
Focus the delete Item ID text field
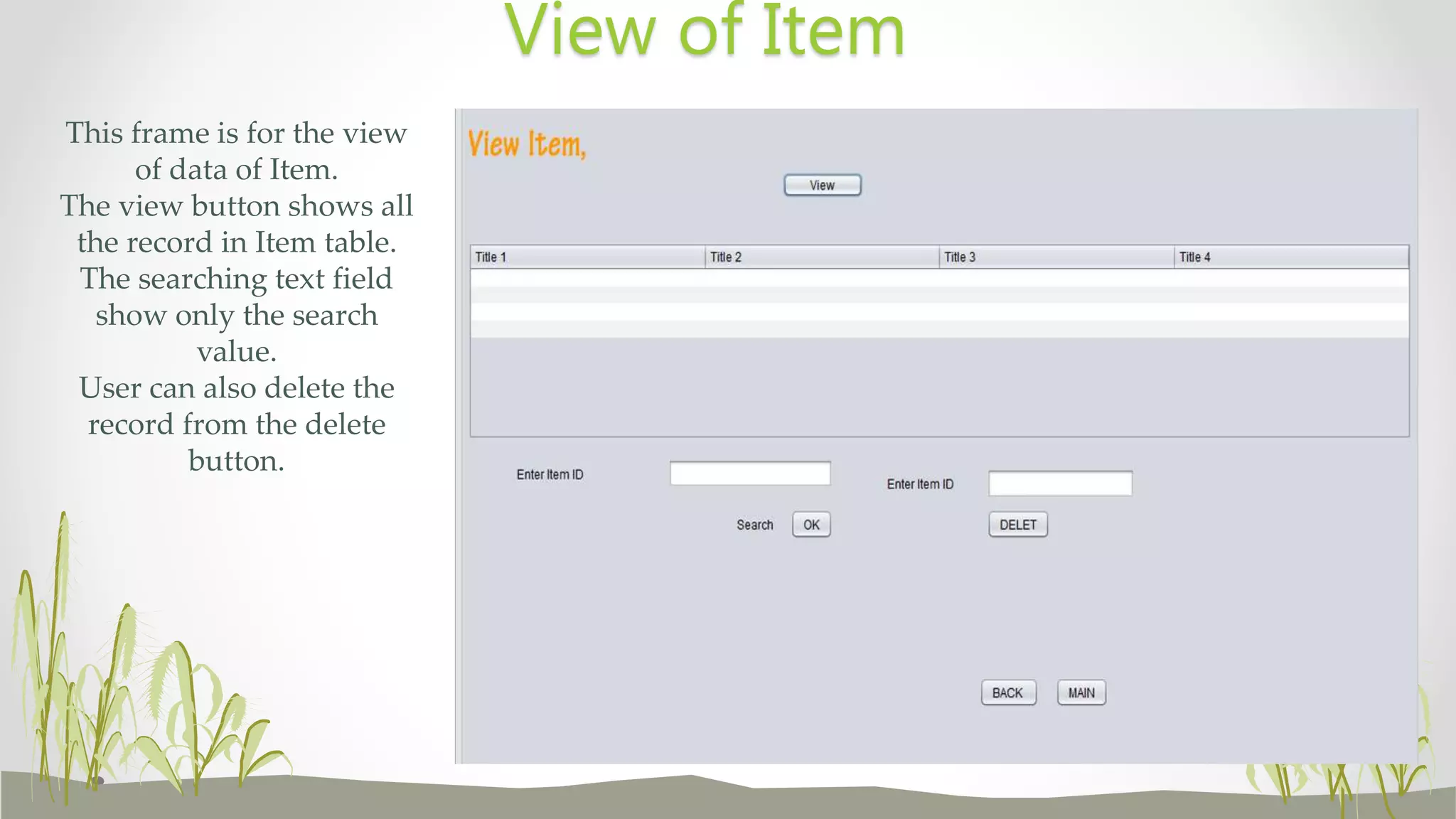pyautogui.click(x=1060, y=483)
